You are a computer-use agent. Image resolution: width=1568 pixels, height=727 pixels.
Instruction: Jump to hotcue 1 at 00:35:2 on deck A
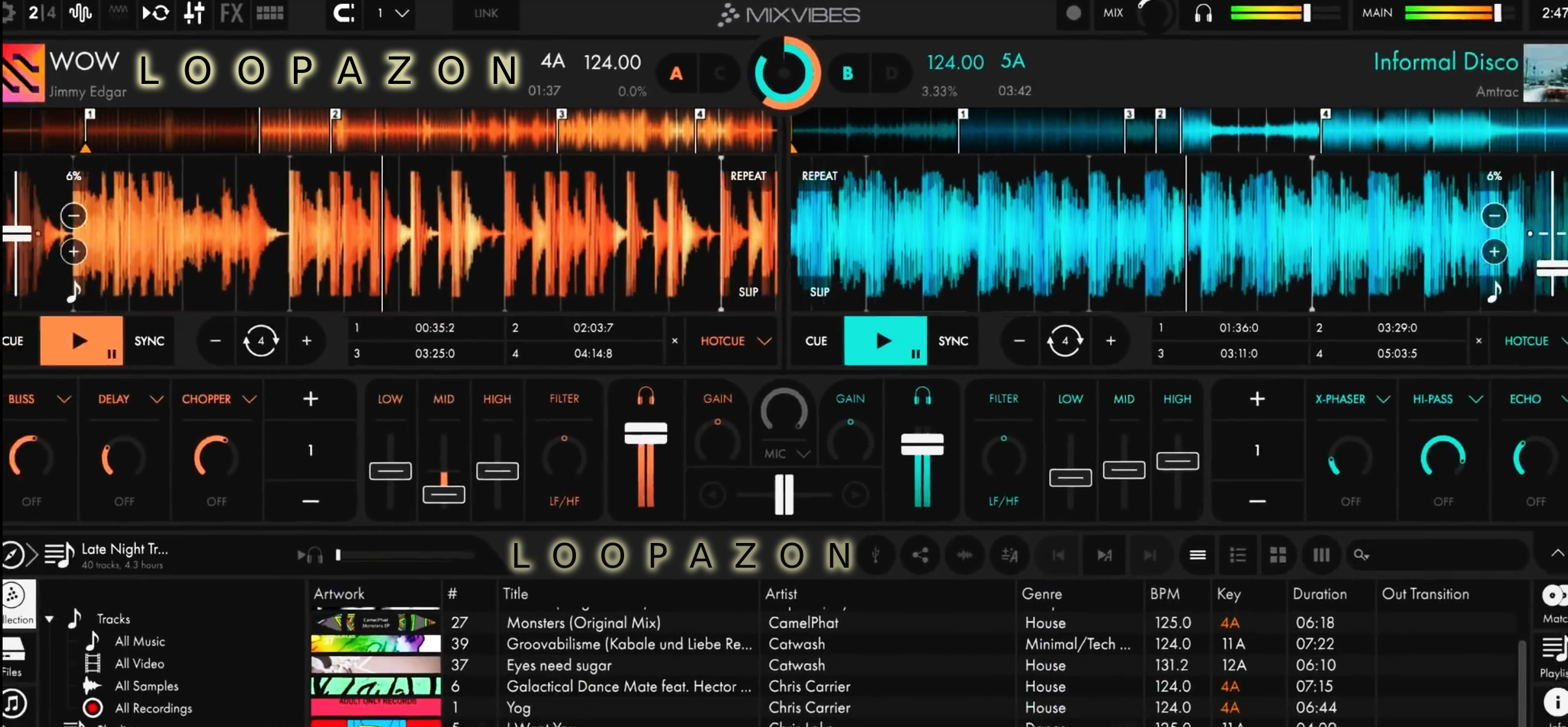426,328
